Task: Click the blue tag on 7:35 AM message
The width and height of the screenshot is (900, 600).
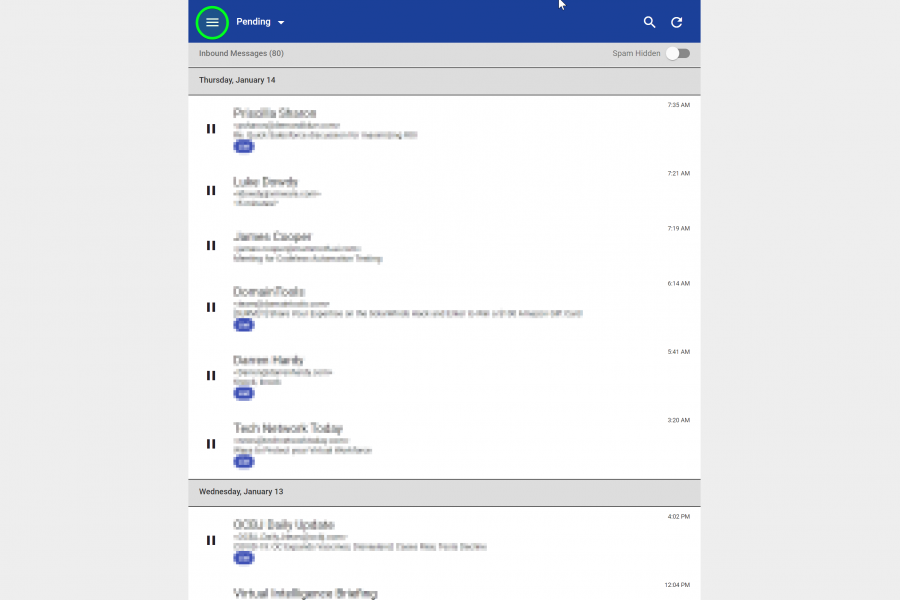Action: [x=244, y=146]
